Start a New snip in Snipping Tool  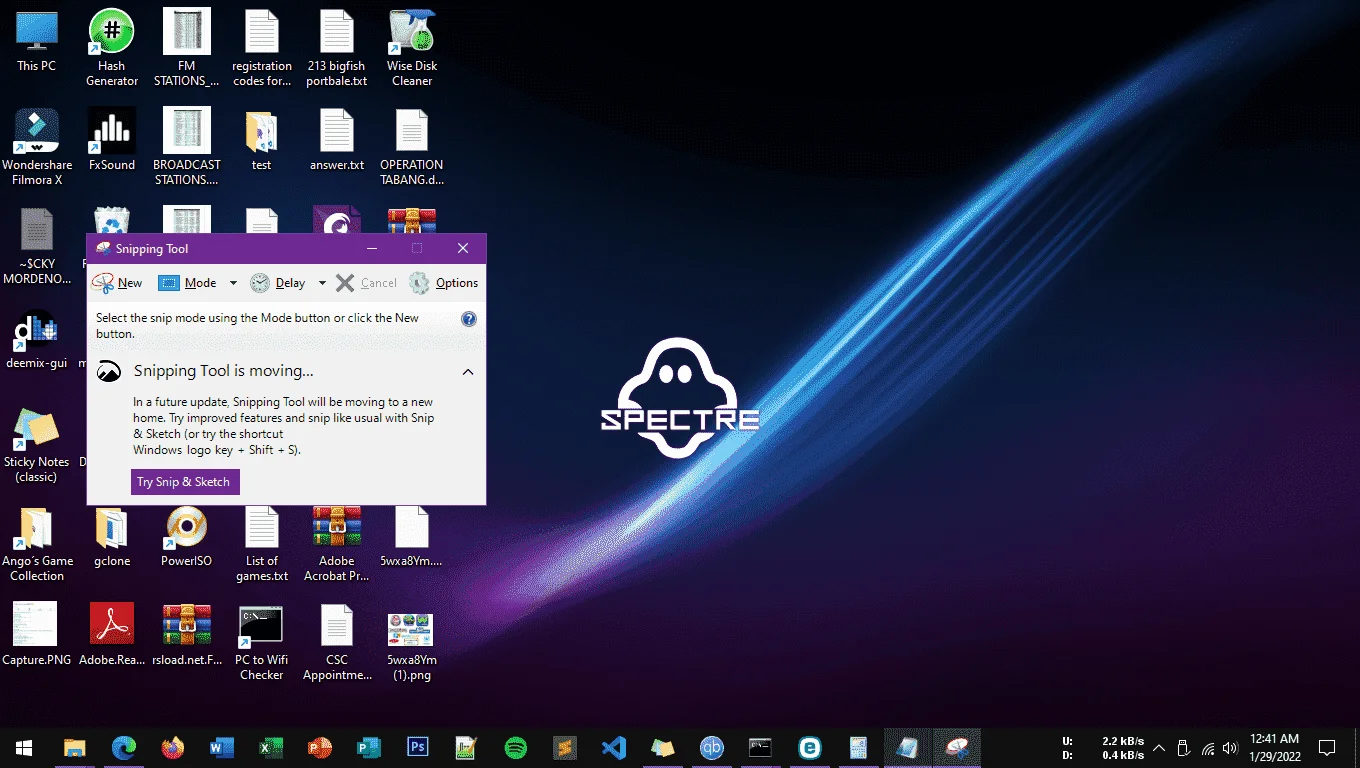click(x=117, y=283)
